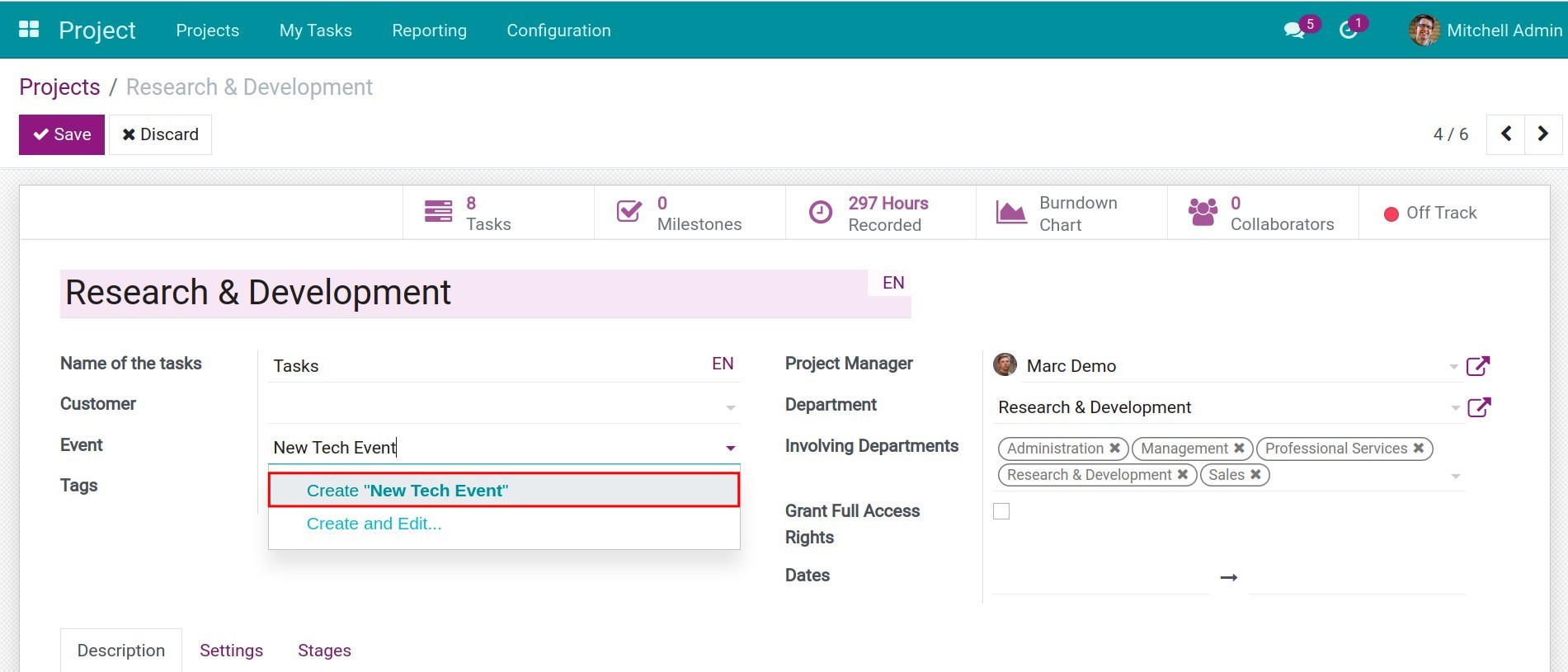Expand the Event field dropdown arrow
Viewport: 1568px width, 672px height.
[730, 448]
